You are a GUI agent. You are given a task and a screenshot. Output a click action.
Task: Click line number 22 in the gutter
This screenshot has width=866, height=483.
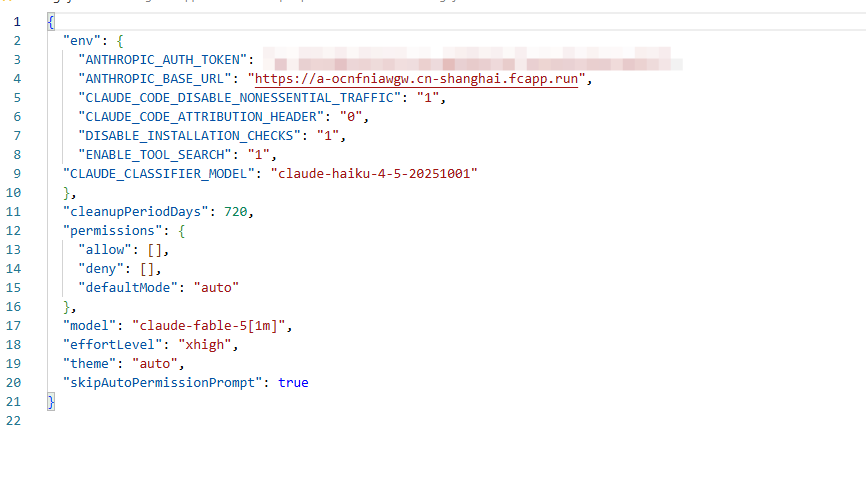point(13,421)
